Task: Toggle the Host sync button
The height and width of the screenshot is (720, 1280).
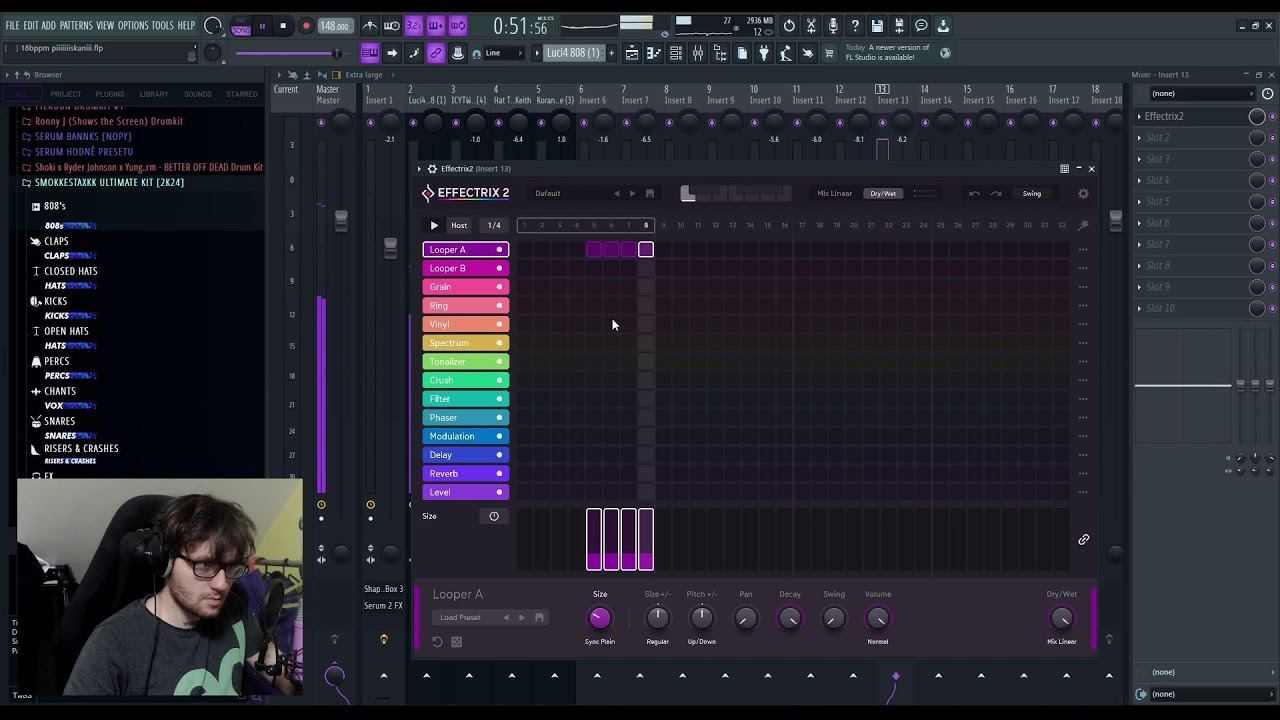Action: coord(459,225)
